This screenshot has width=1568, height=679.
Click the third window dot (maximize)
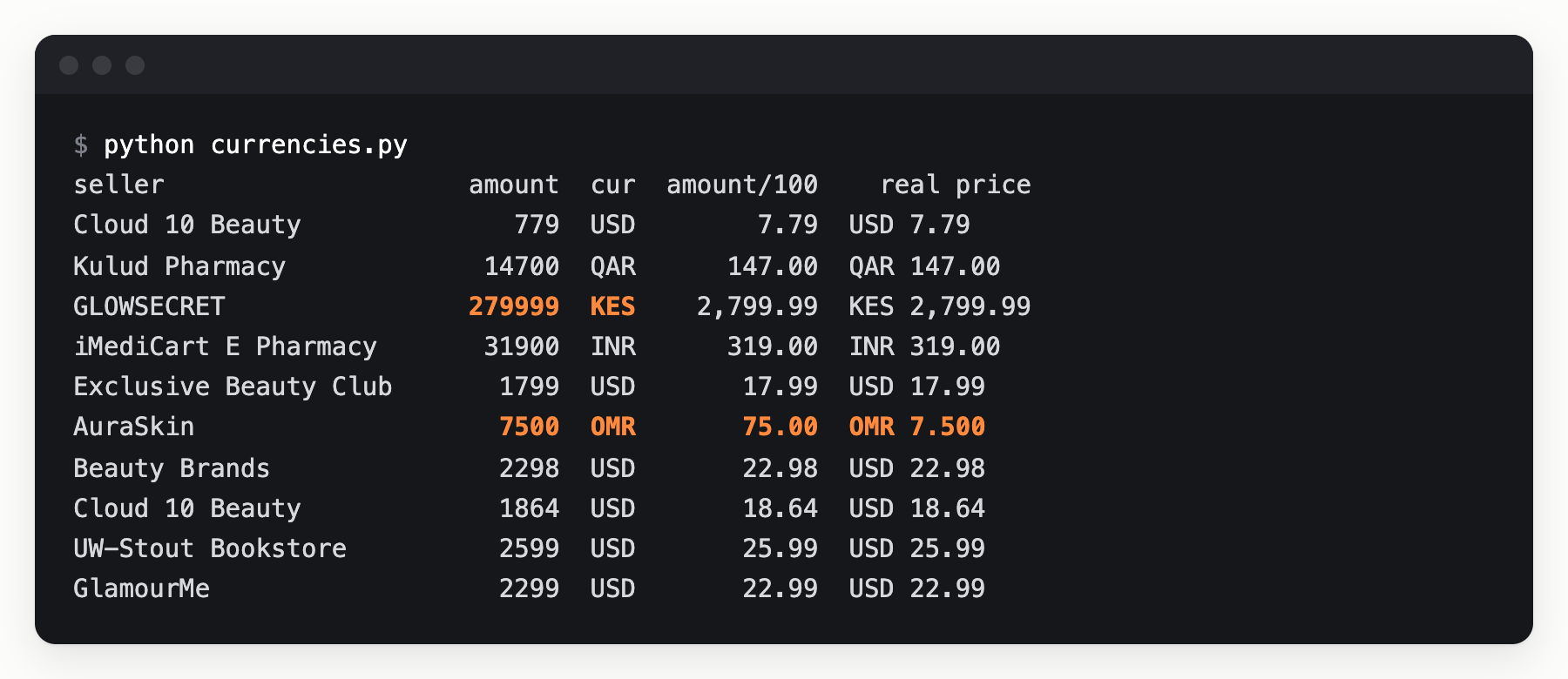pyautogui.click(x=135, y=65)
